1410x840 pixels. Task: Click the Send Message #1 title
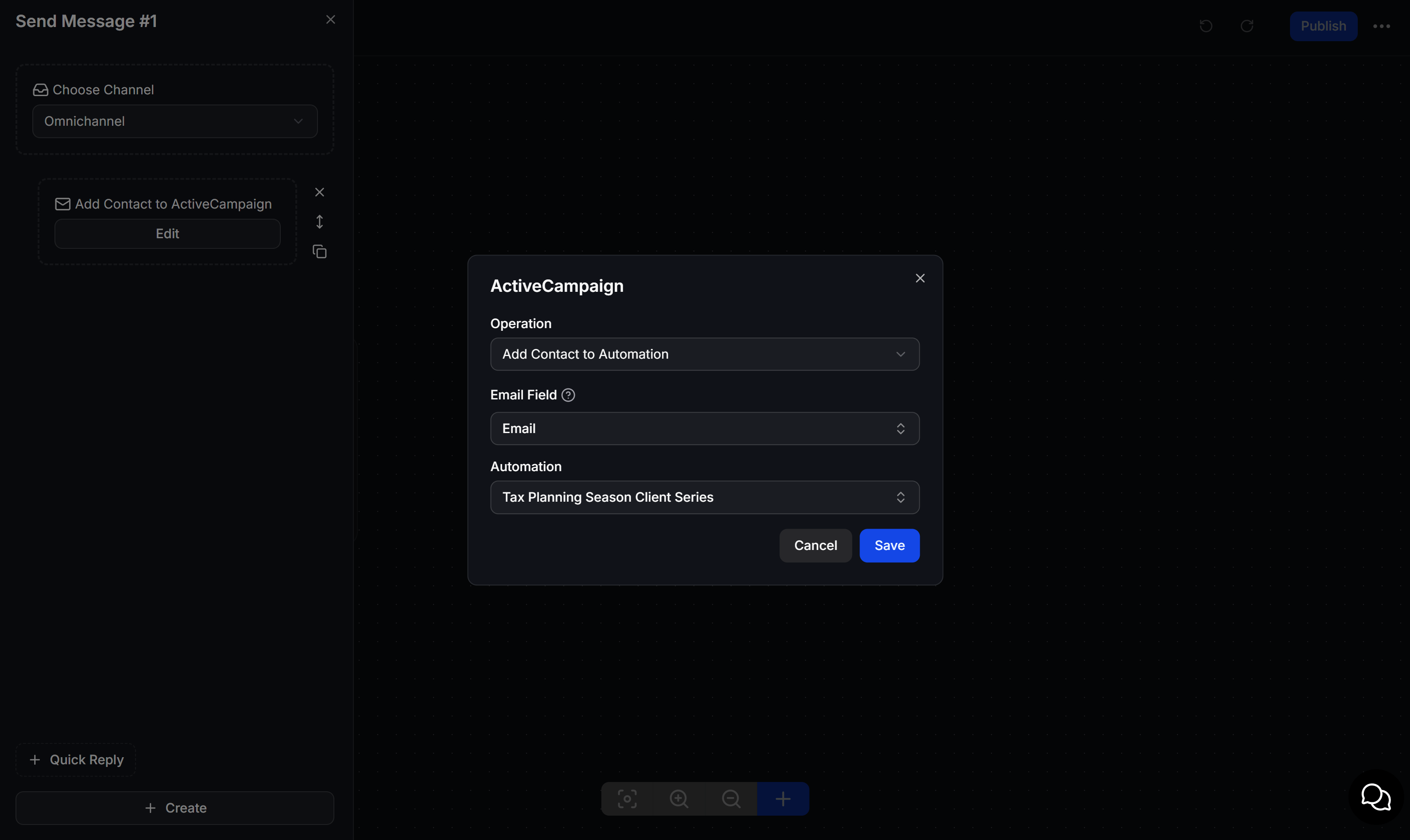[86, 21]
